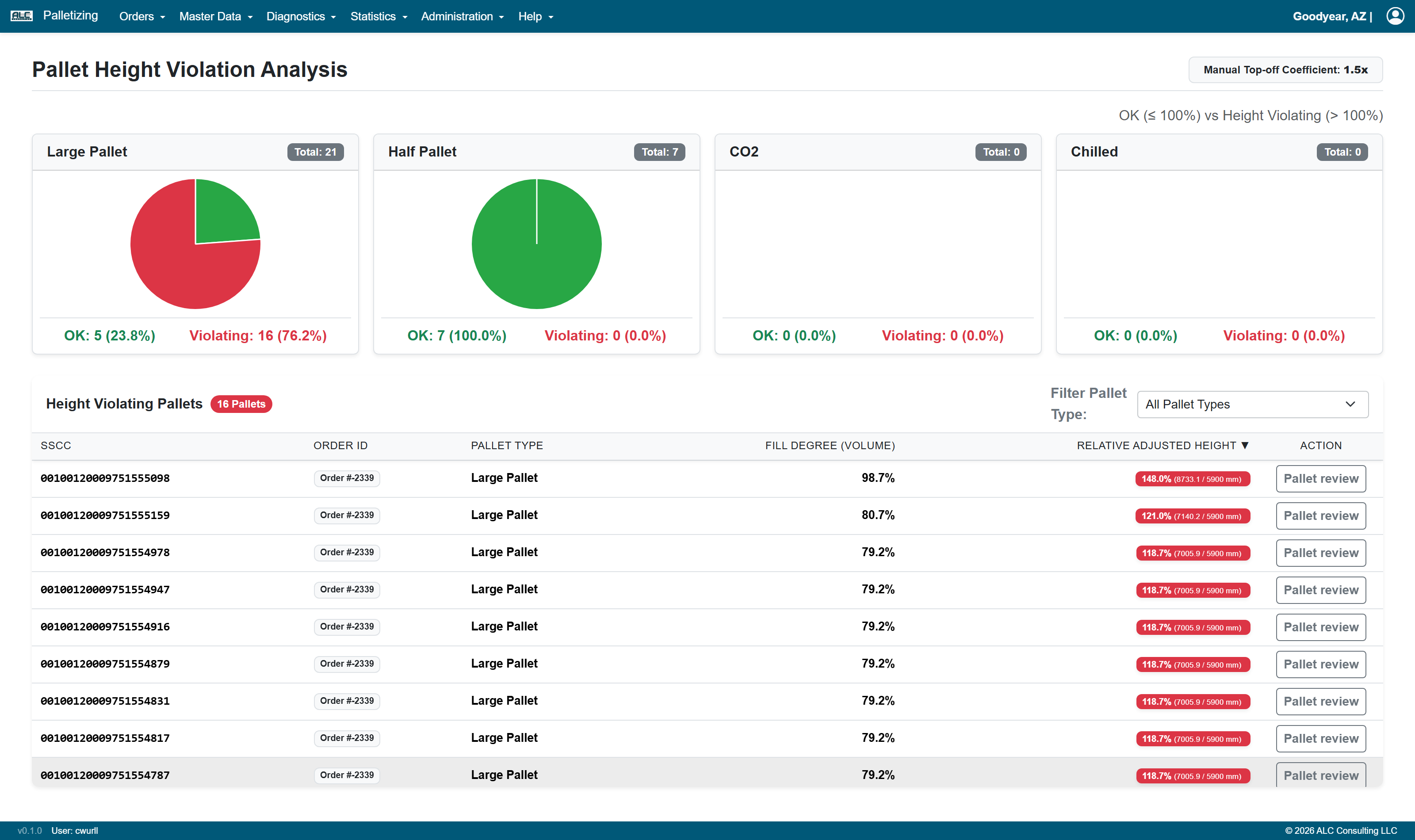1415x840 pixels.
Task: Click the 148.0% height badge
Action: [1192, 479]
